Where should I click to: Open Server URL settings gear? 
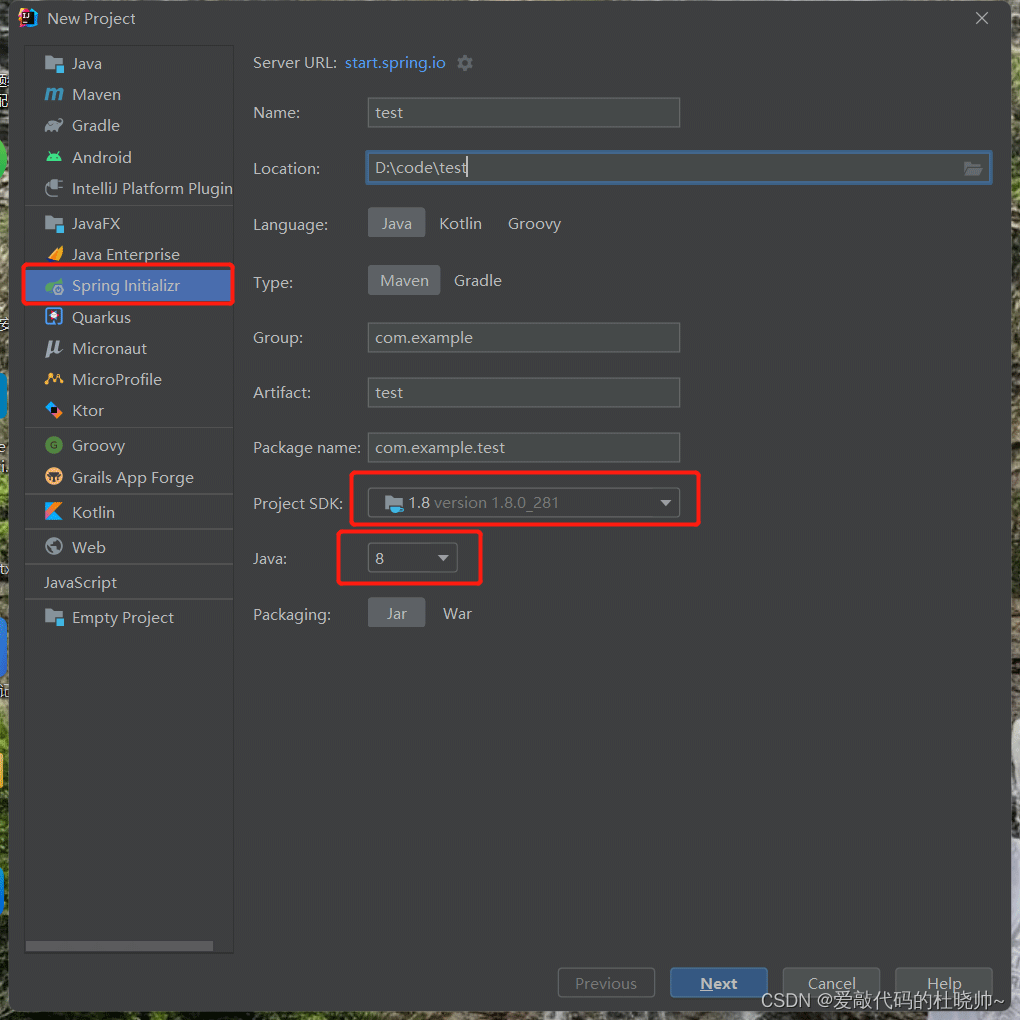click(464, 63)
